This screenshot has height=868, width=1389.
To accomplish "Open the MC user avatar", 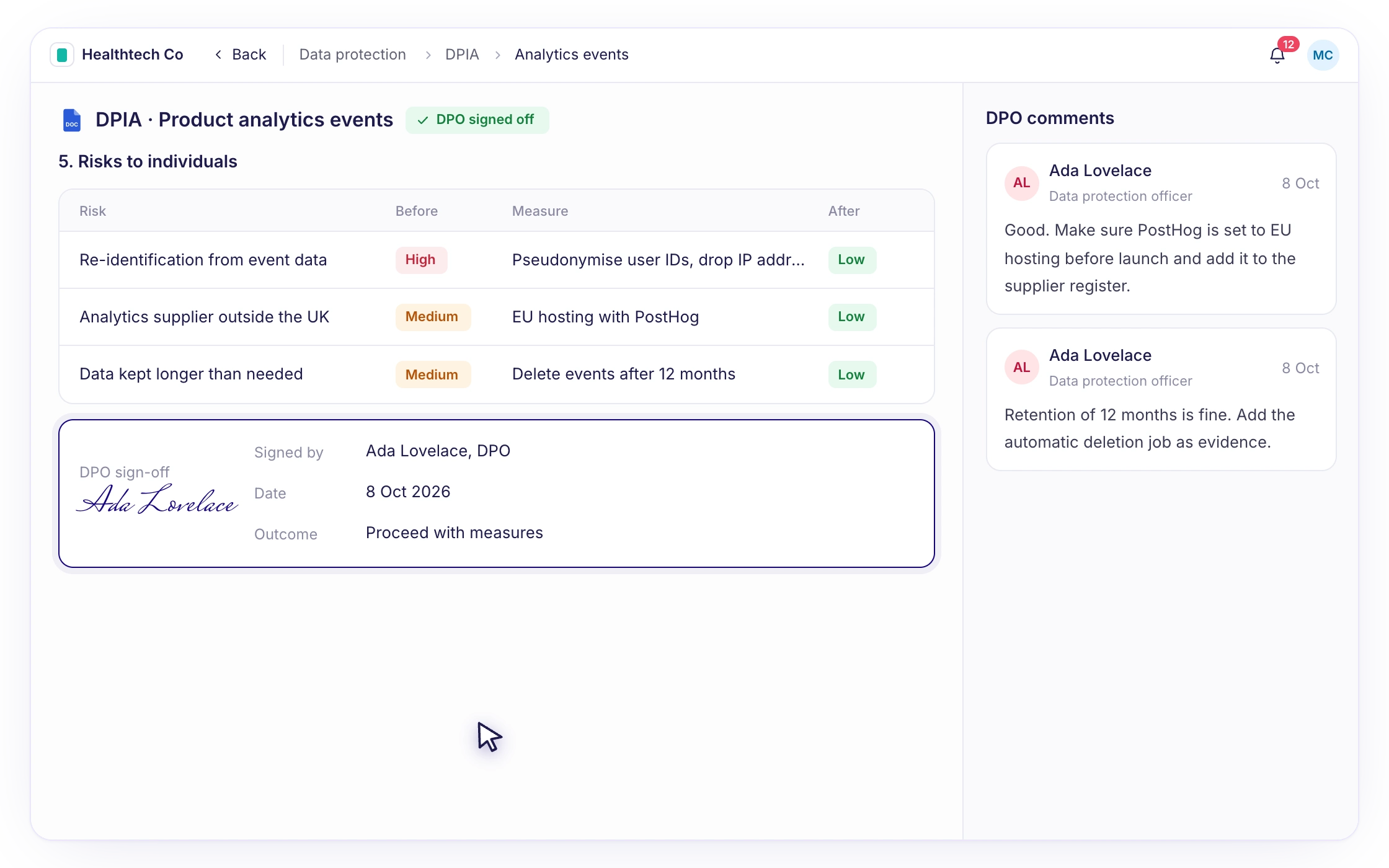I will (x=1323, y=55).
